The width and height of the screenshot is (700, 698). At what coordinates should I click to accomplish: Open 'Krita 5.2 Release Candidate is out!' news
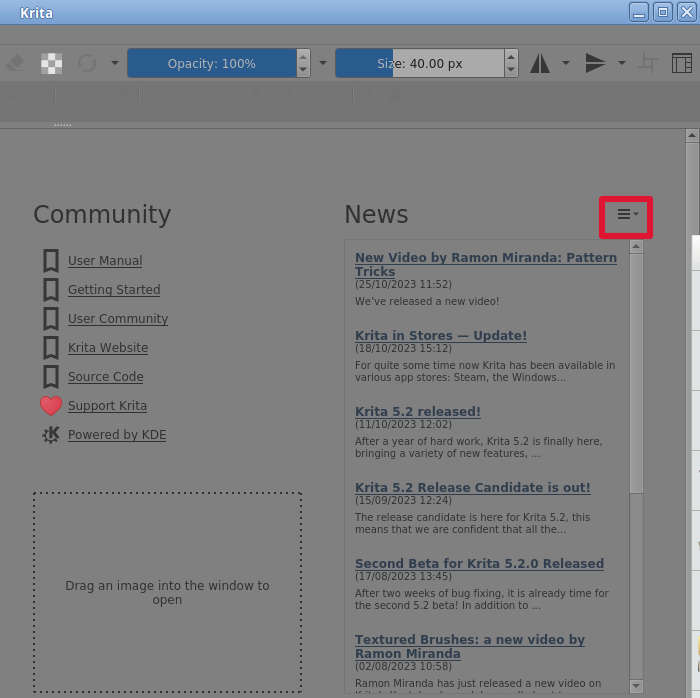[x=472, y=487]
